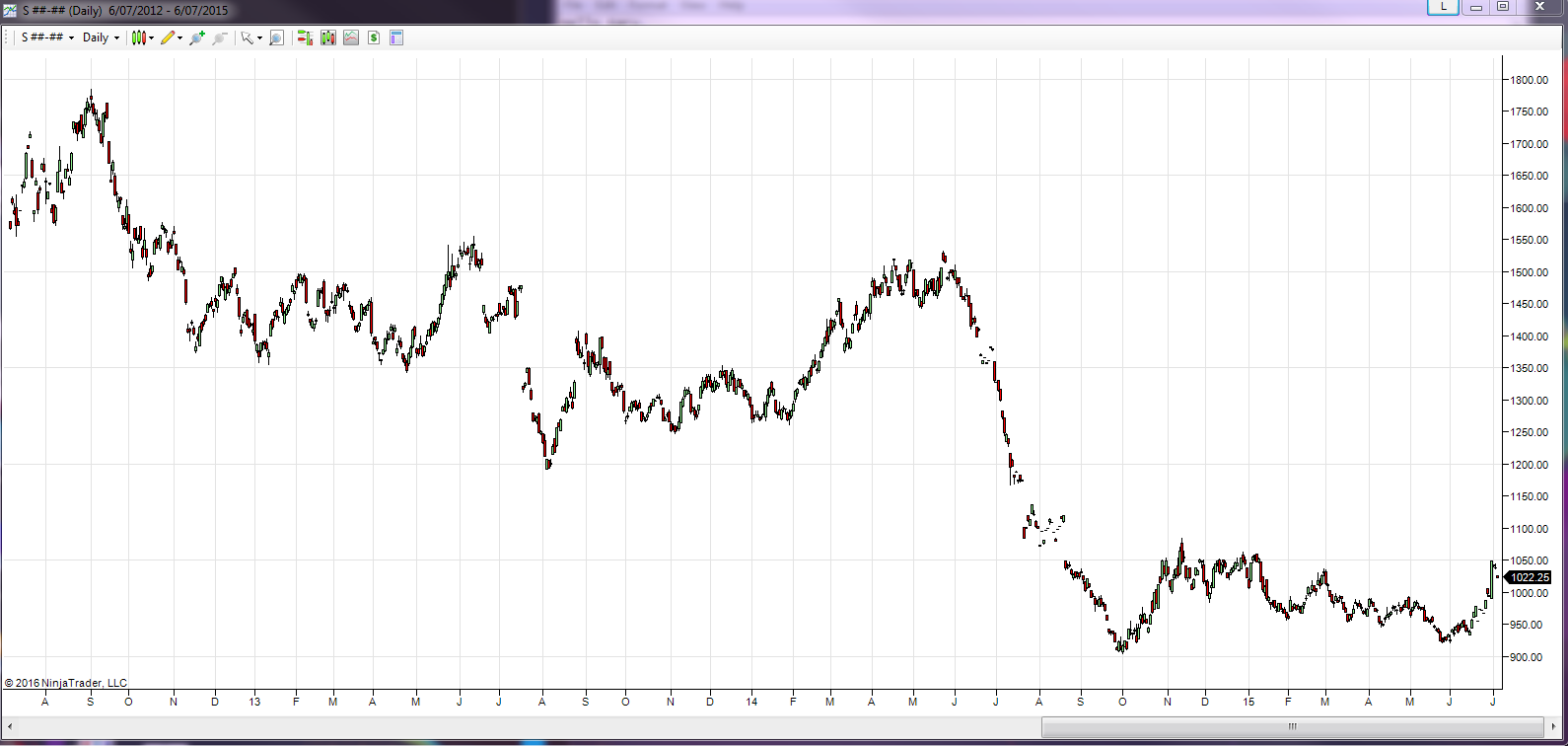Click the current price marker 1022.25
Image resolution: width=1568 pixels, height=746 pixels.
1530,577
